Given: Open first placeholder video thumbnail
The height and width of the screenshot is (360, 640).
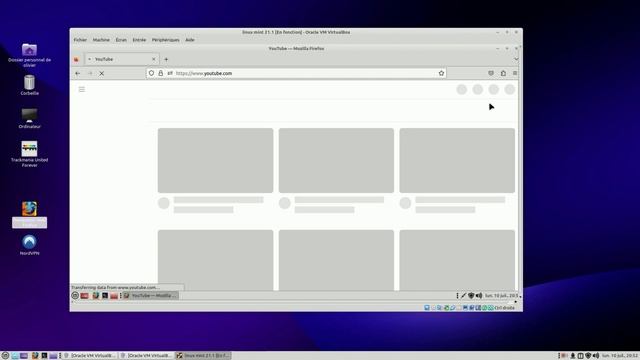Looking at the screenshot, I should (x=216, y=160).
